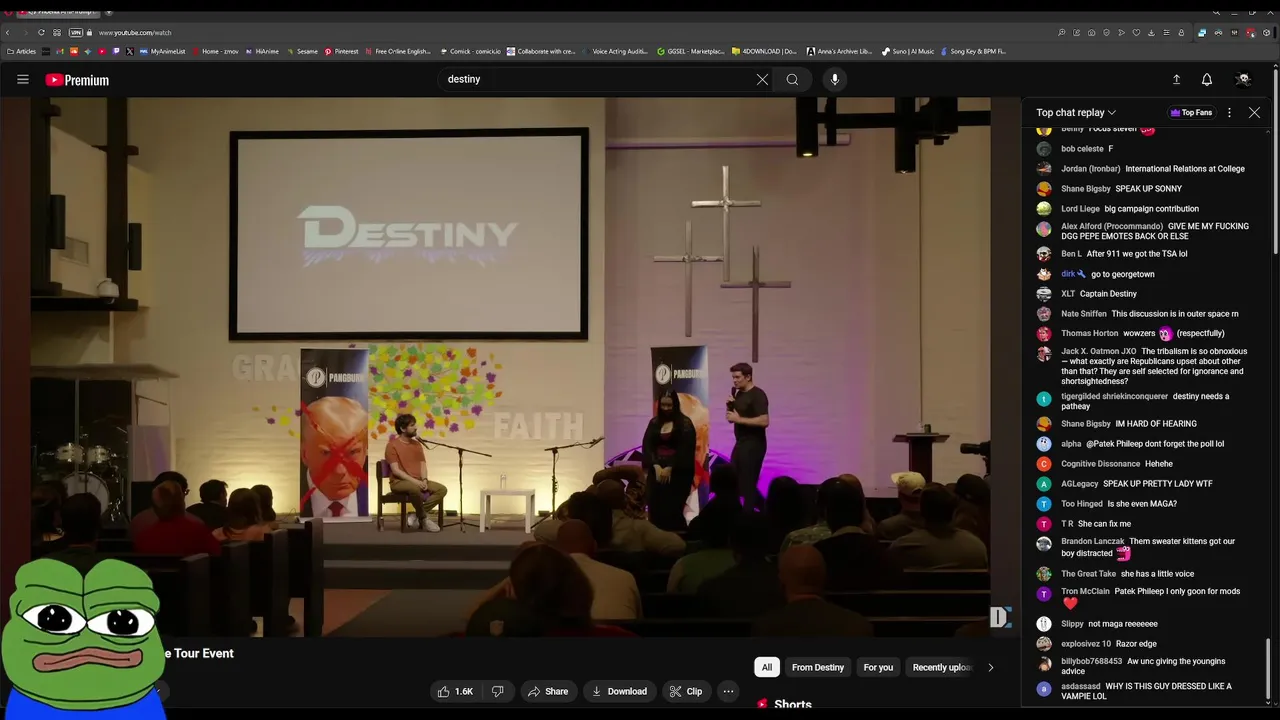Start voice search with the microphone
Viewport: 1280px width, 720px height.
[x=834, y=79]
